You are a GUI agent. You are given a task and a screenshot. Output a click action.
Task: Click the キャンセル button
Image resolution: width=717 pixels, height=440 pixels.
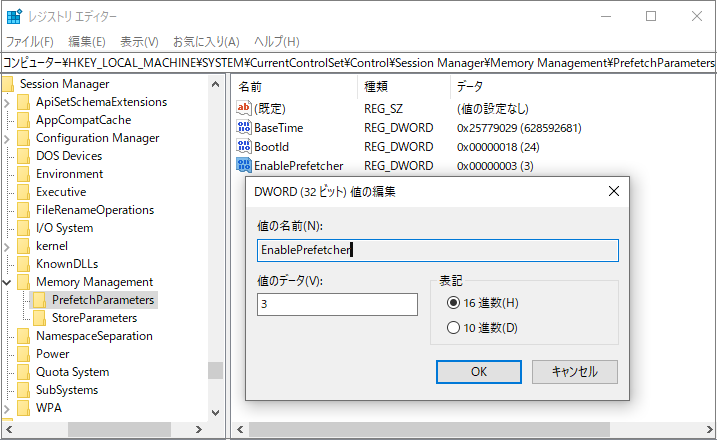point(575,372)
